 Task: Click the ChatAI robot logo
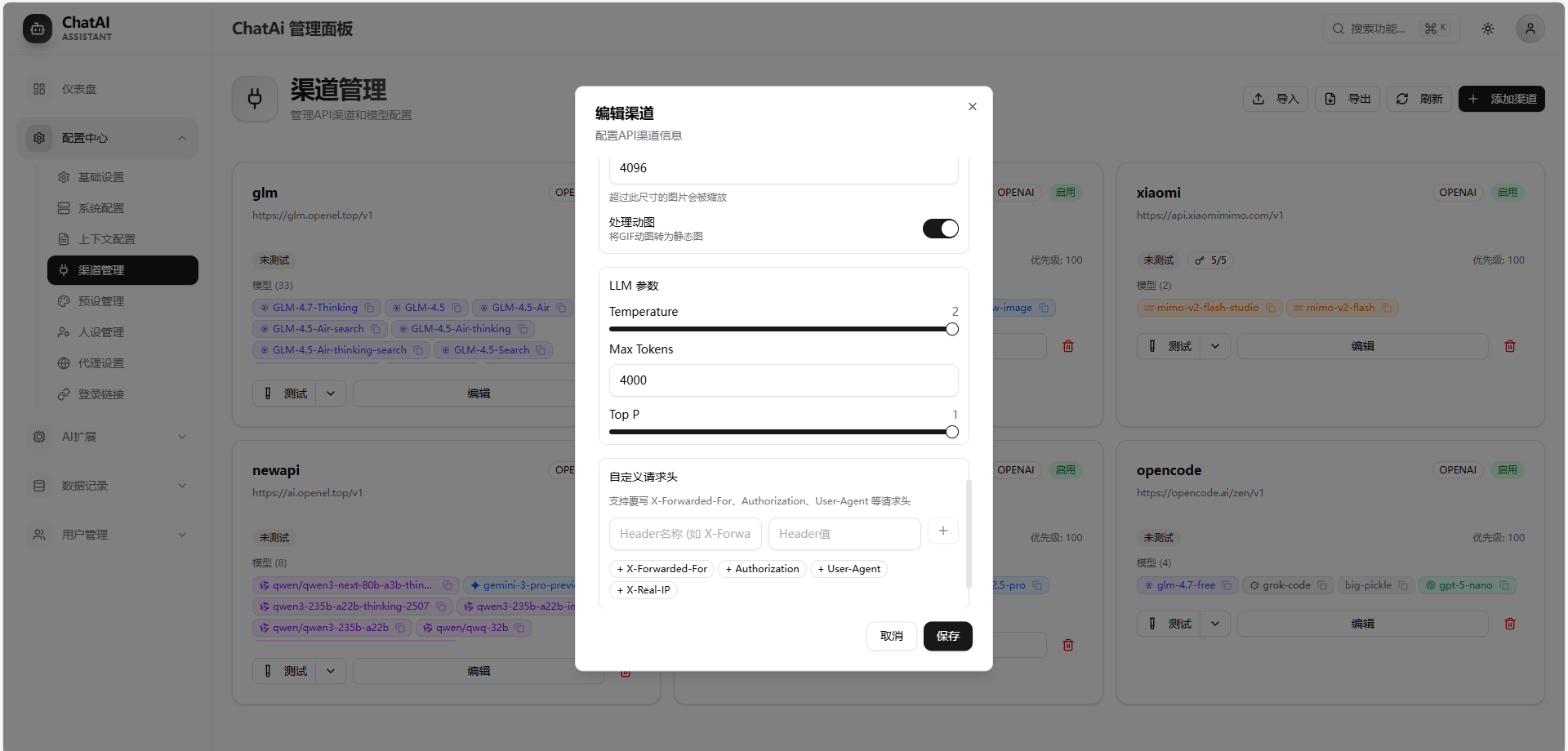coord(37,29)
